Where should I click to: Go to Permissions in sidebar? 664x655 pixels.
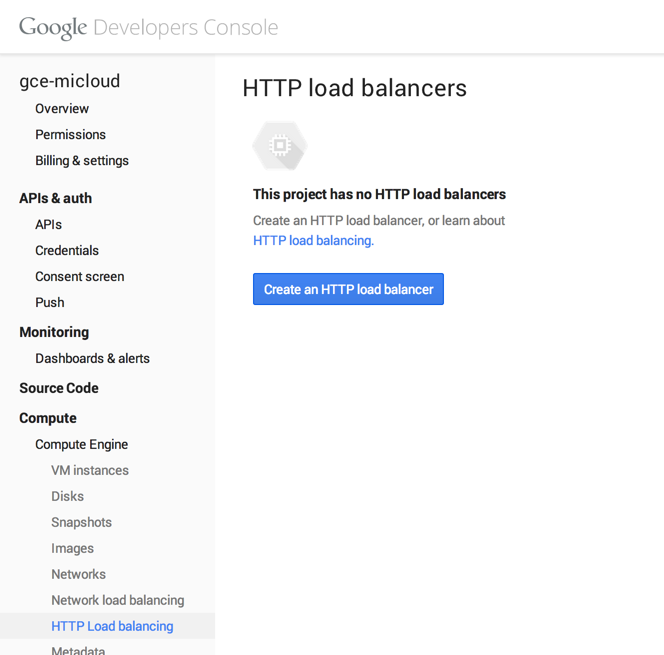pos(70,135)
